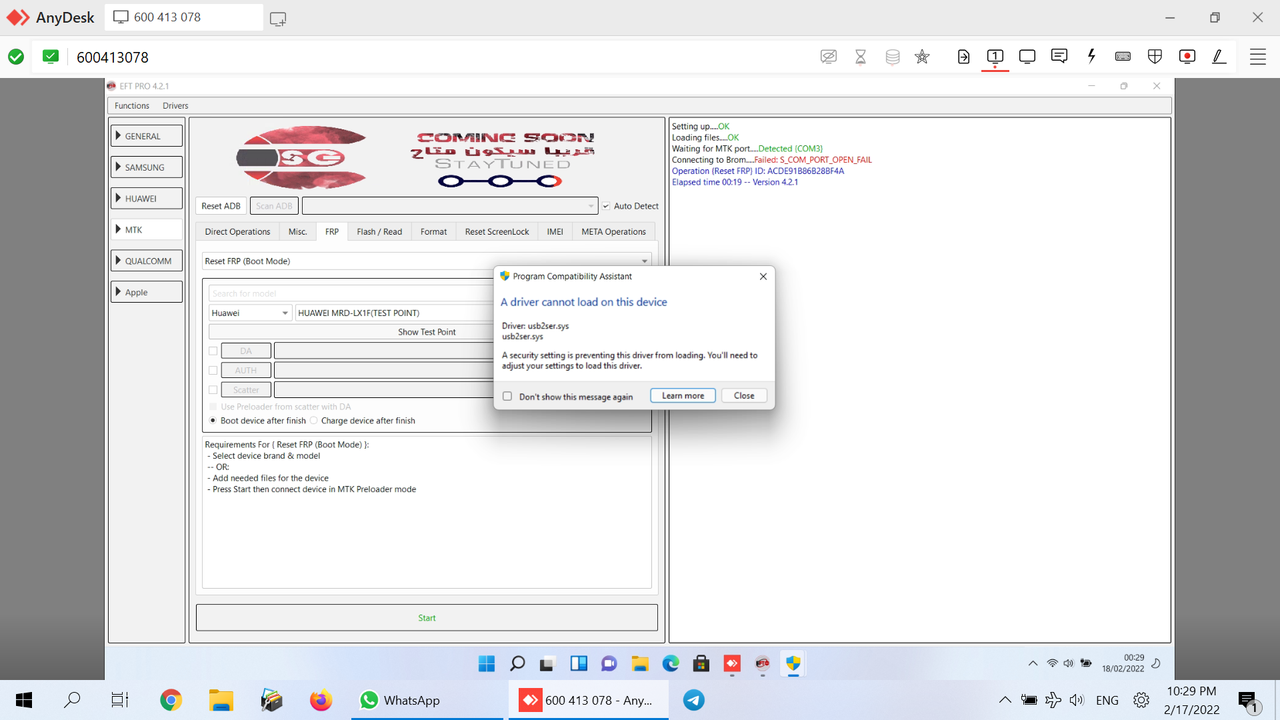Open remote taskbar Microsoft Store
Viewport: 1280px width, 720px height.
(701, 663)
